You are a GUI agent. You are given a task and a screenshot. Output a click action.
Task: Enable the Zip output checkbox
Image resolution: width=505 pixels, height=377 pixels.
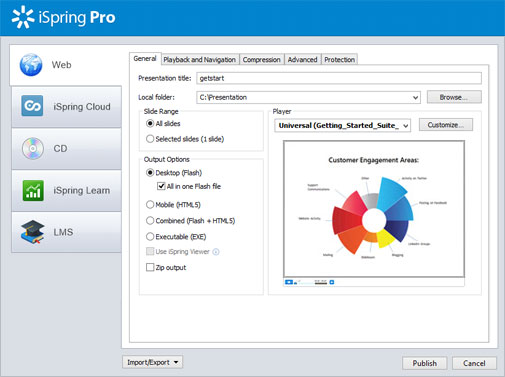click(150, 267)
